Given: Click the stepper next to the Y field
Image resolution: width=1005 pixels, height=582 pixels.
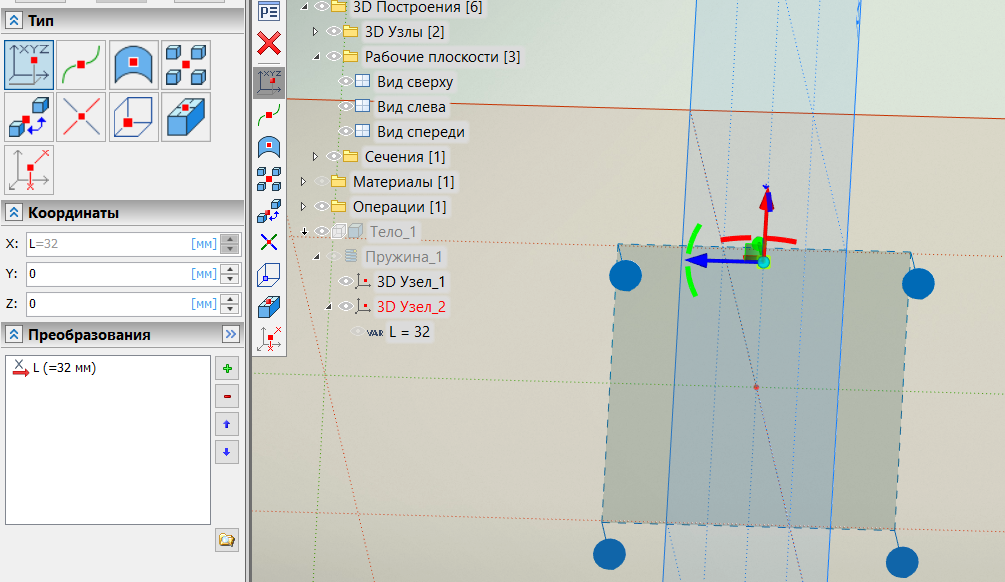Looking at the screenshot, I should [229, 274].
